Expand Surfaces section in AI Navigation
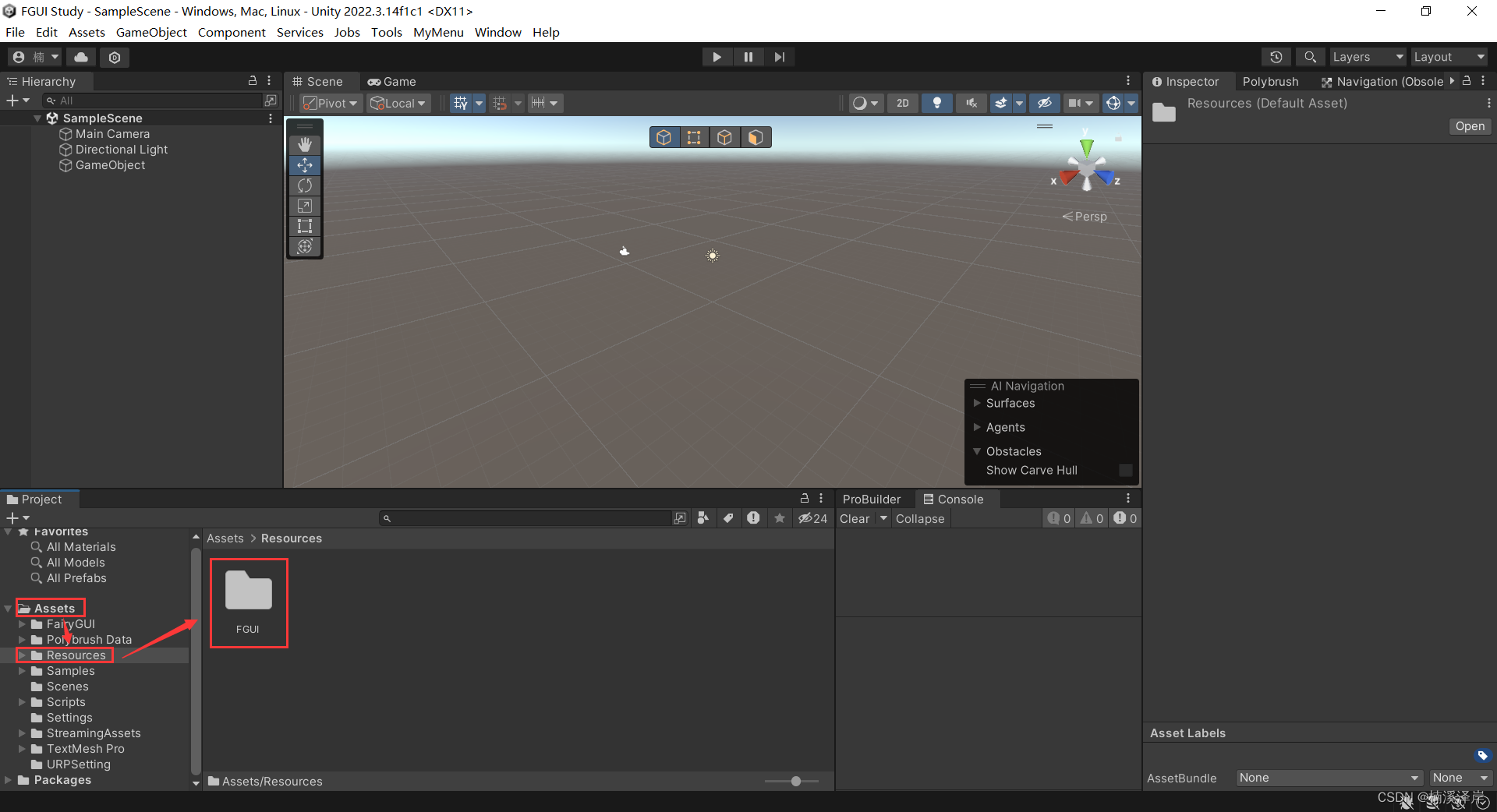This screenshot has width=1497, height=812. coord(977,403)
